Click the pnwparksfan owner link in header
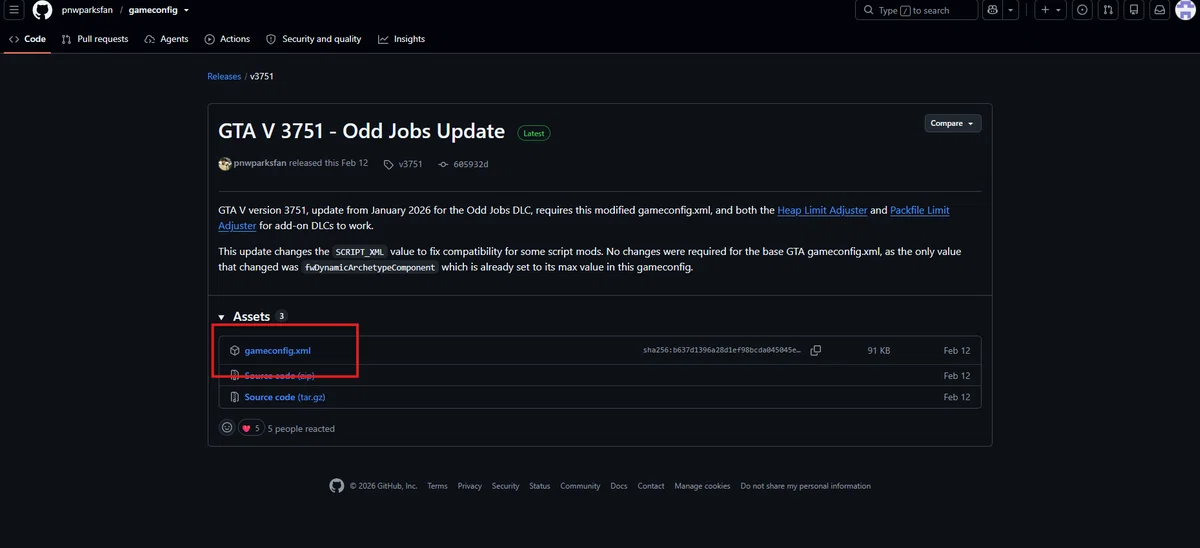Viewport: 1200px width, 548px height. click(x=86, y=10)
